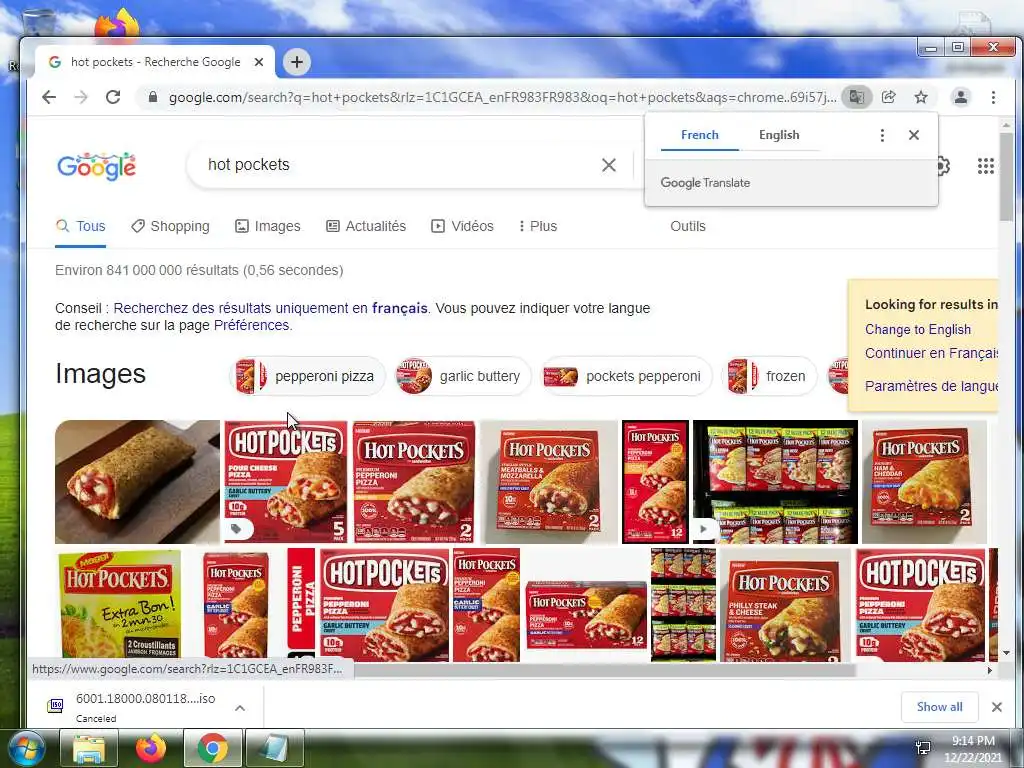
Task: Open the Four Cheese Pizza Hot Pockets image
Action: tap(286, 482)
